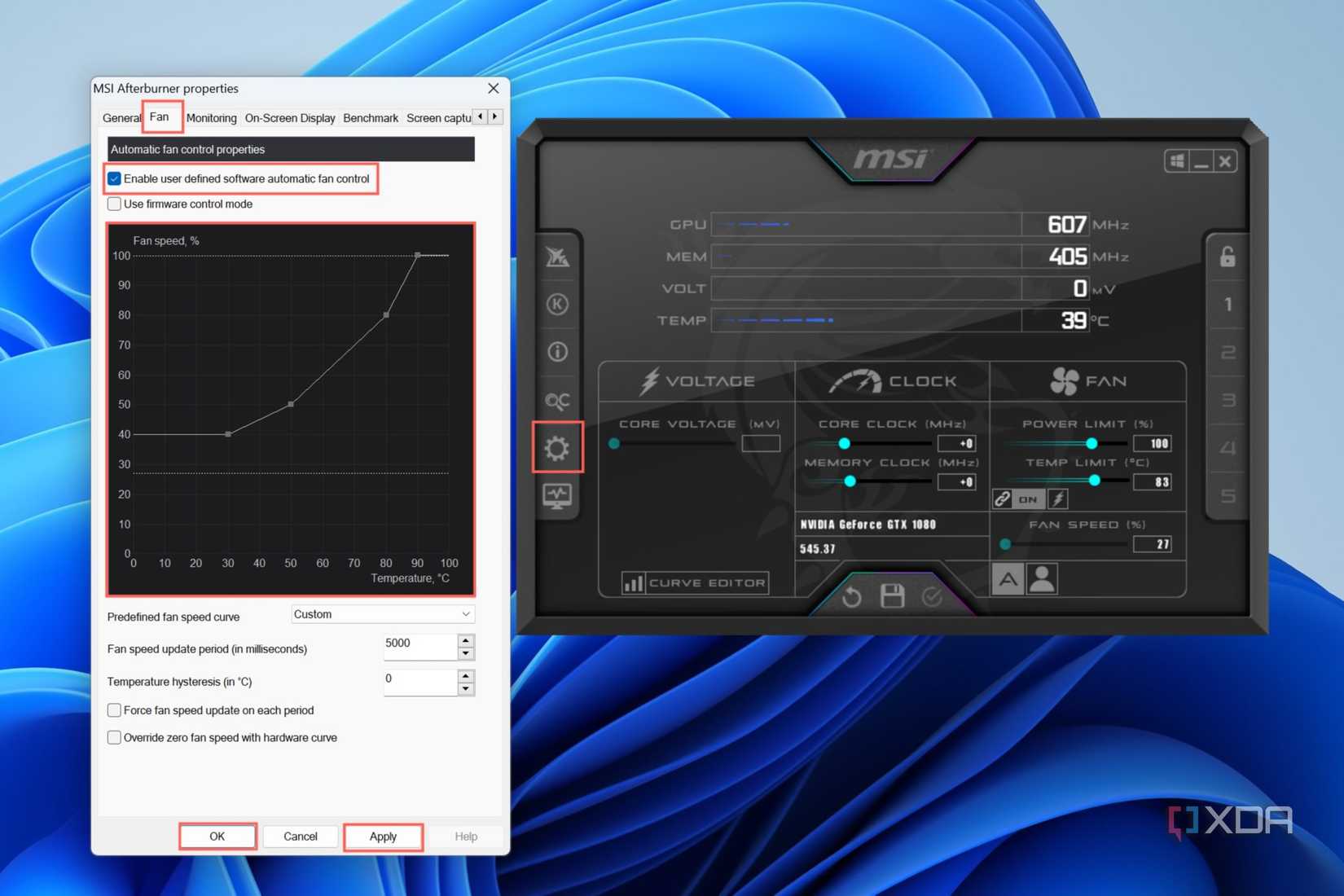The height and width of the screenshot is (896, 1344).
Task: Open the Predefined fan speed curve dropdown
Action: (382, 613)
